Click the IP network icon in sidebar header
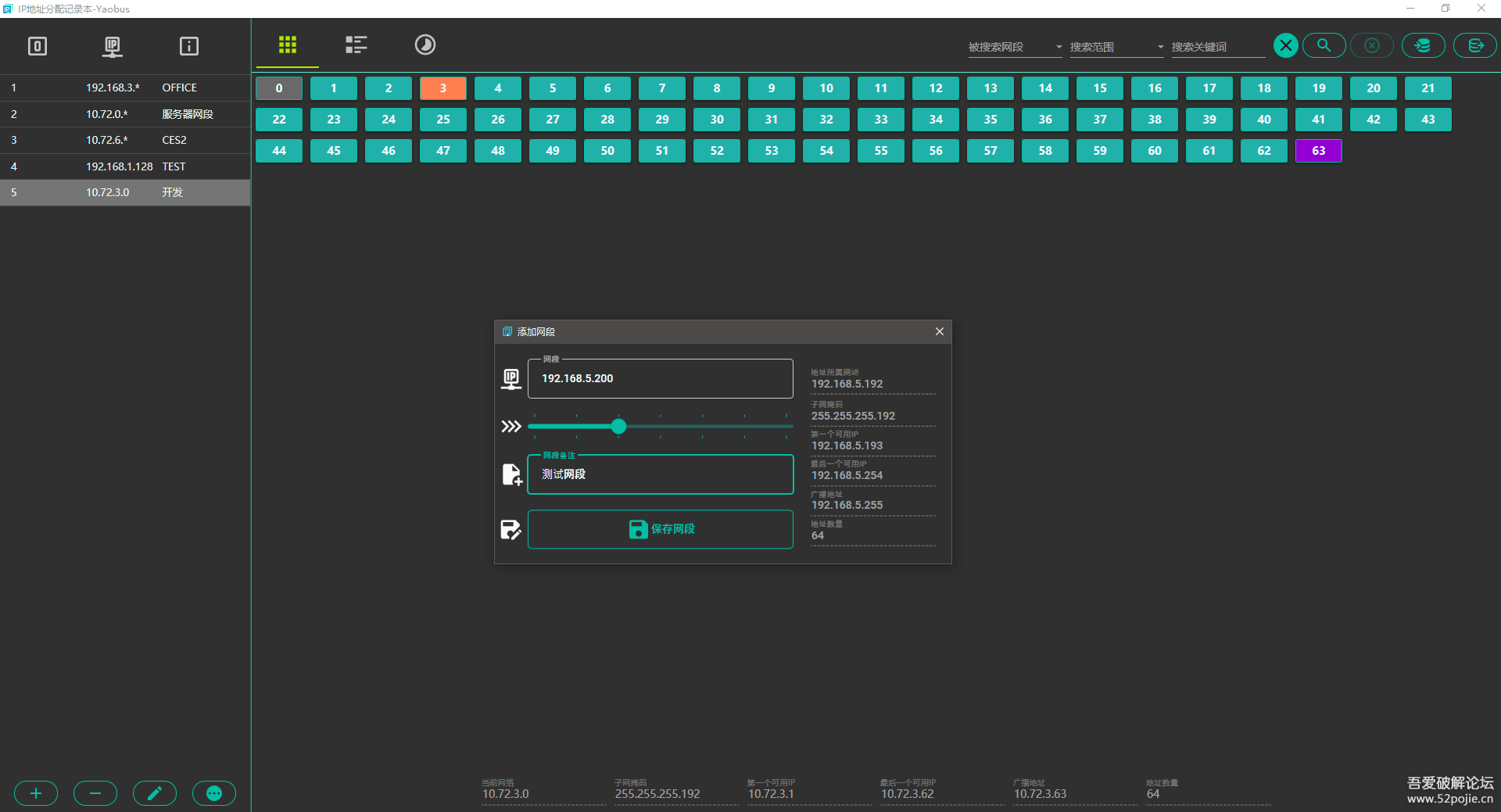The image size is (1501, 812). click(x=113, y=46)
